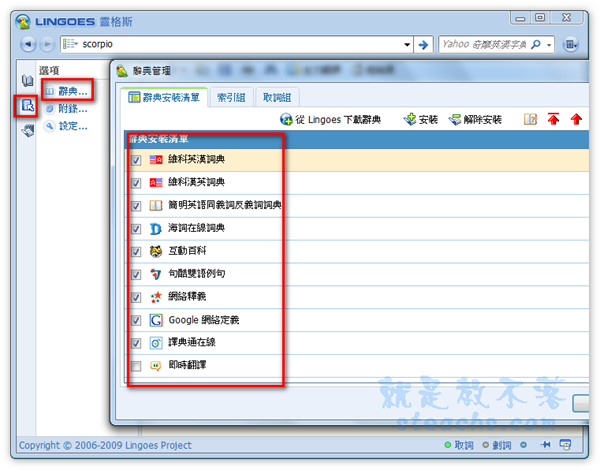Switch to the 取詞組 tab

(x=277, y=98)
